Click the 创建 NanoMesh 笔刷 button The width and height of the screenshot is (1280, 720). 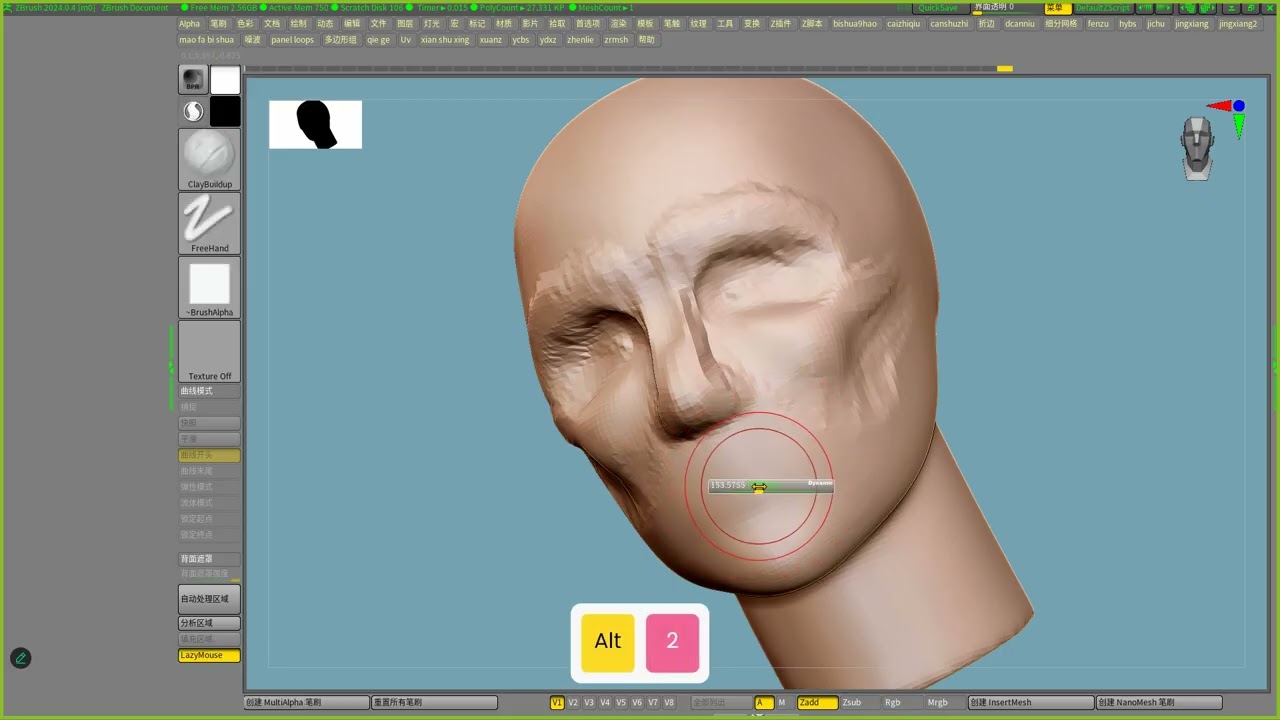[x=1159, y=703]
